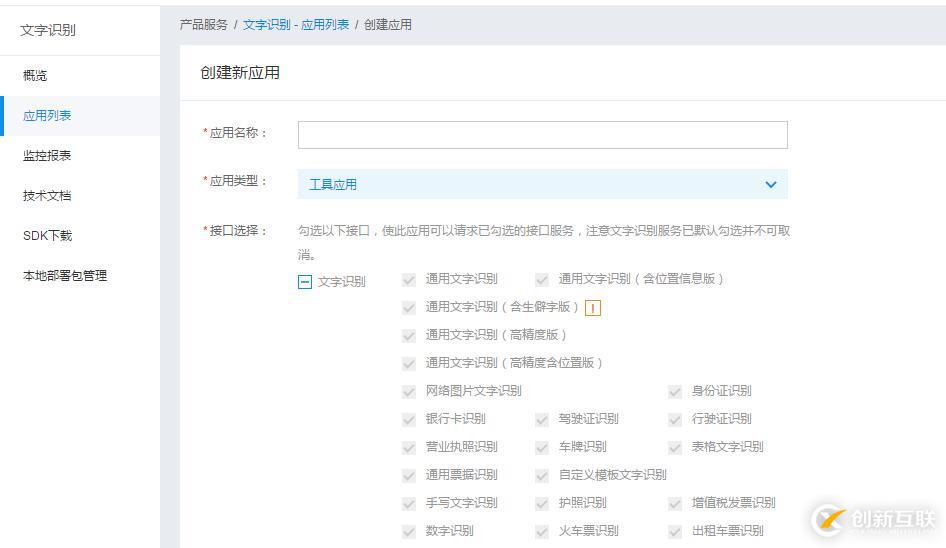The image size is (946, 548).
Task: Toggle the 火车票识别 checkbox
Action: [x=542, y=532]
